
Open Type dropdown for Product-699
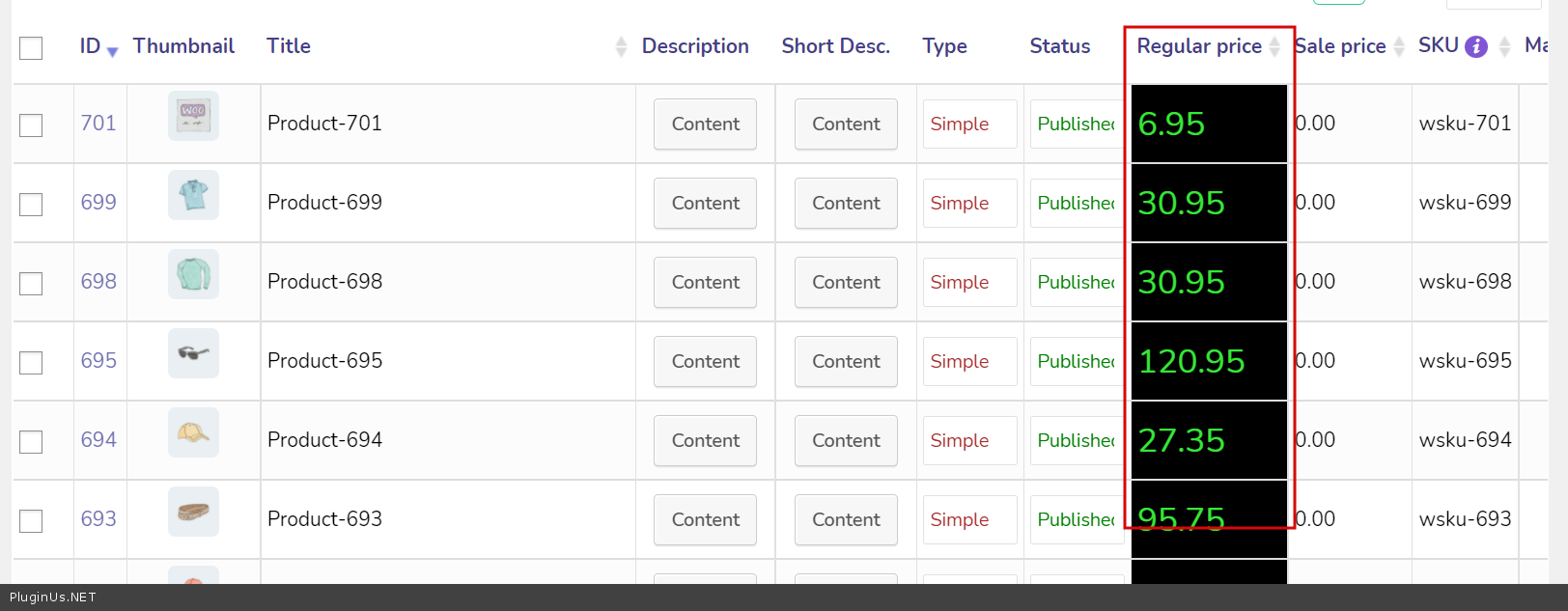tap(969, 203)
